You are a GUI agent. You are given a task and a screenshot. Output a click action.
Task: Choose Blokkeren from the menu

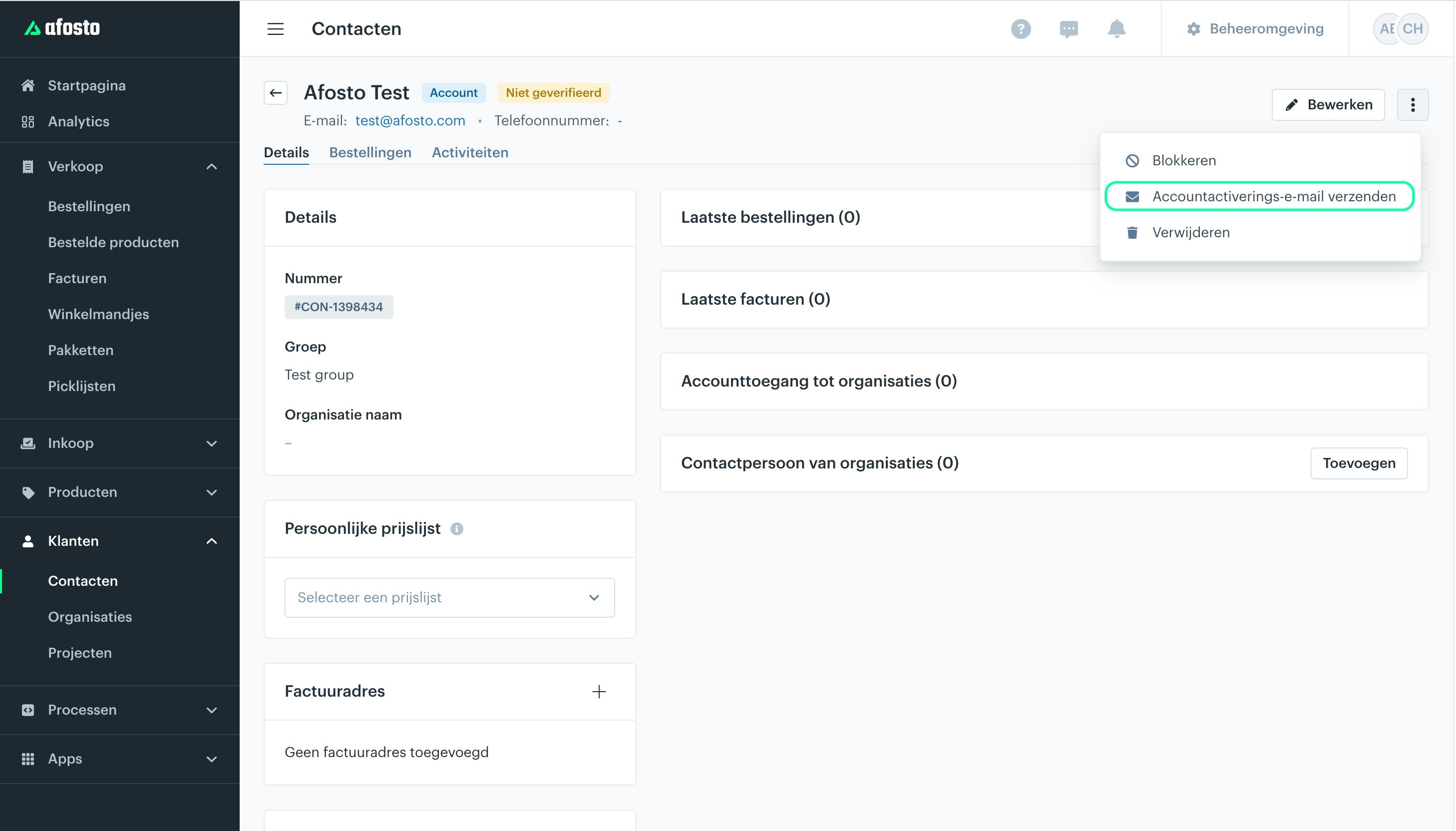click(1260, 161)
